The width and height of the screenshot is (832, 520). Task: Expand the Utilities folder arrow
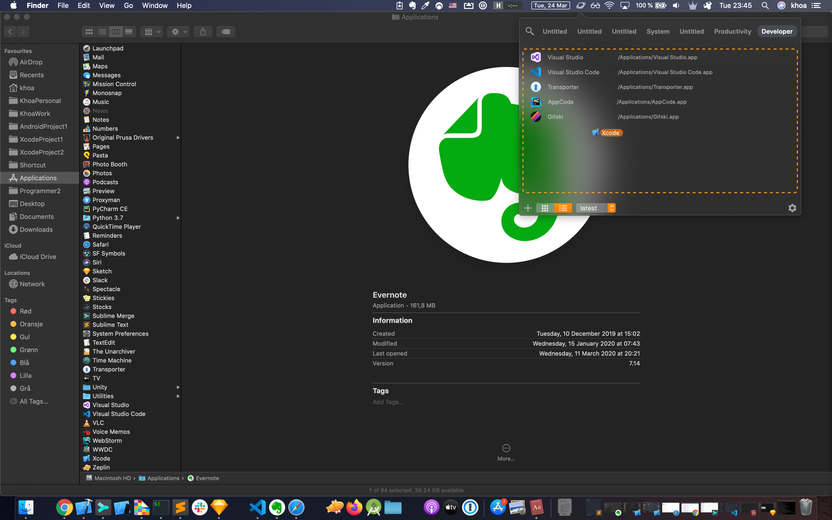178,396
